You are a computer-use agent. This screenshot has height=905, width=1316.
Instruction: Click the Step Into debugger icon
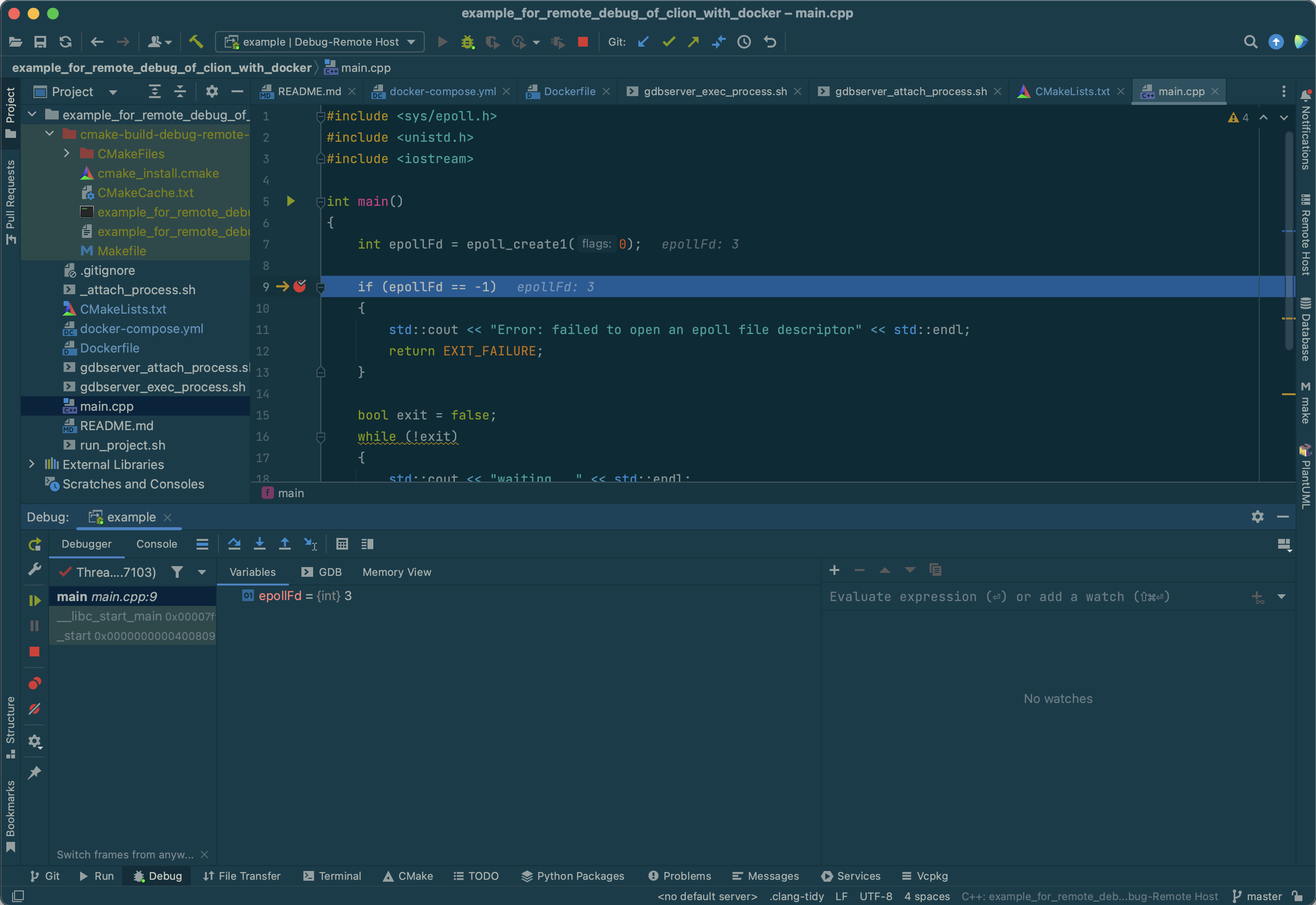[259, 544]
